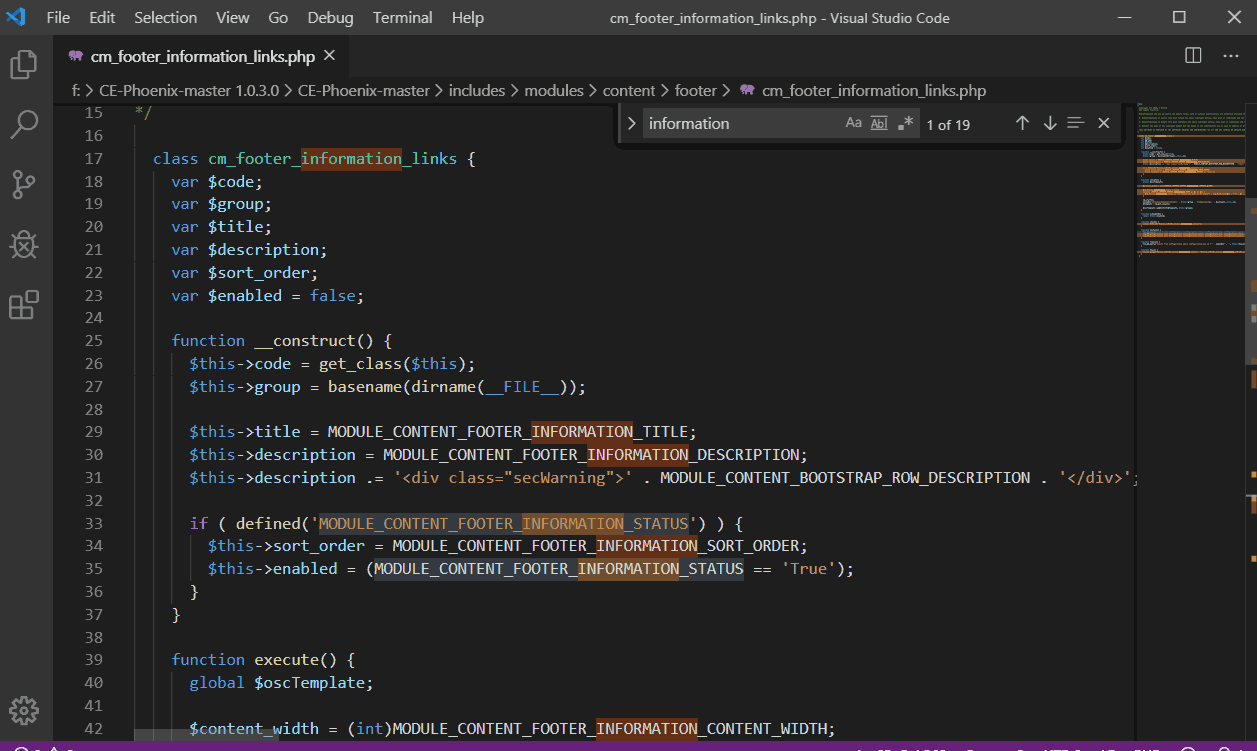Screen dimensions: 1257x751
Task: Expand the Replace mode chevron
Action: (631, 123)
